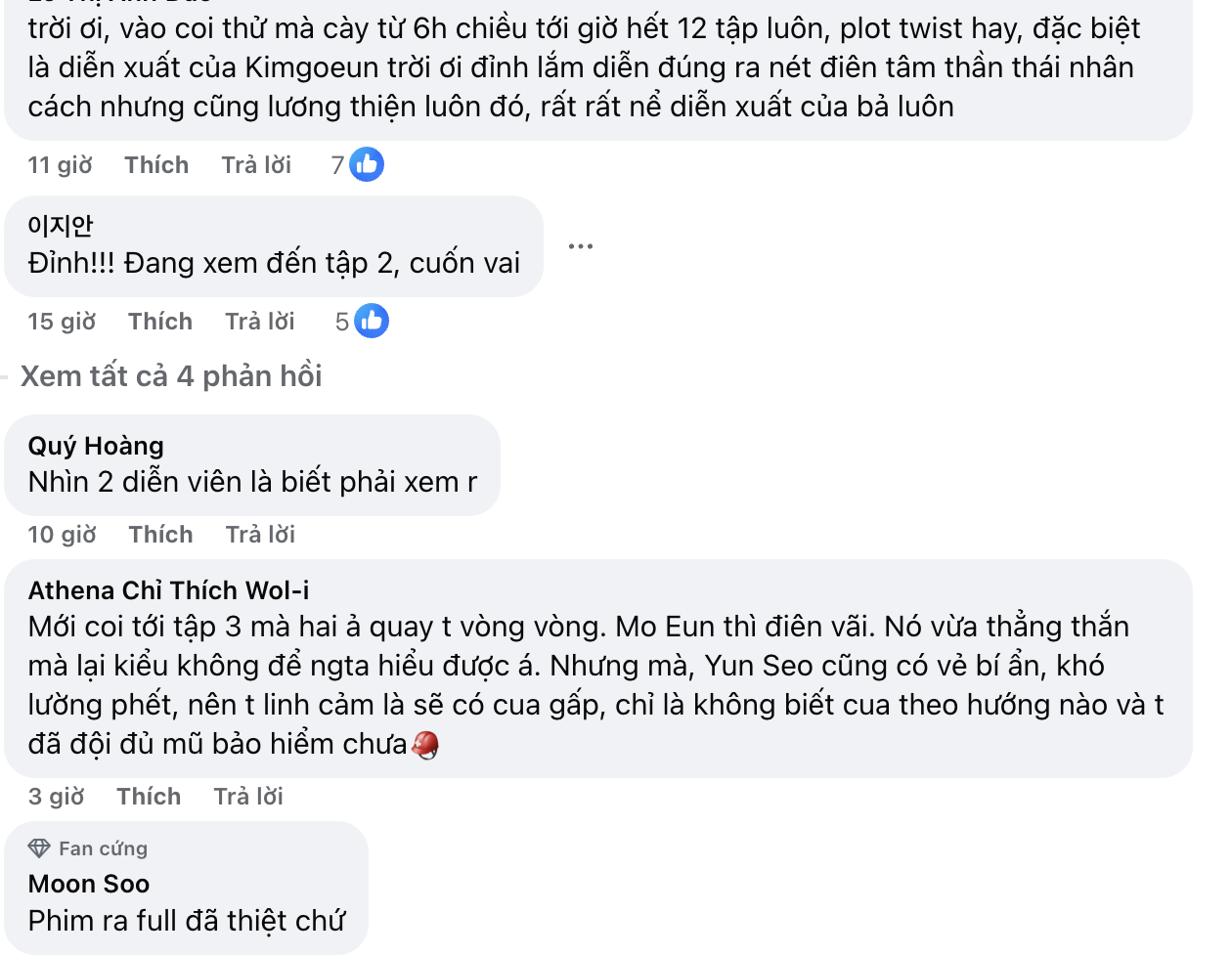Click the diamond icon above Moon Soo's name
The height and width of the screenshot is (956, 1232).
point(39,847)
